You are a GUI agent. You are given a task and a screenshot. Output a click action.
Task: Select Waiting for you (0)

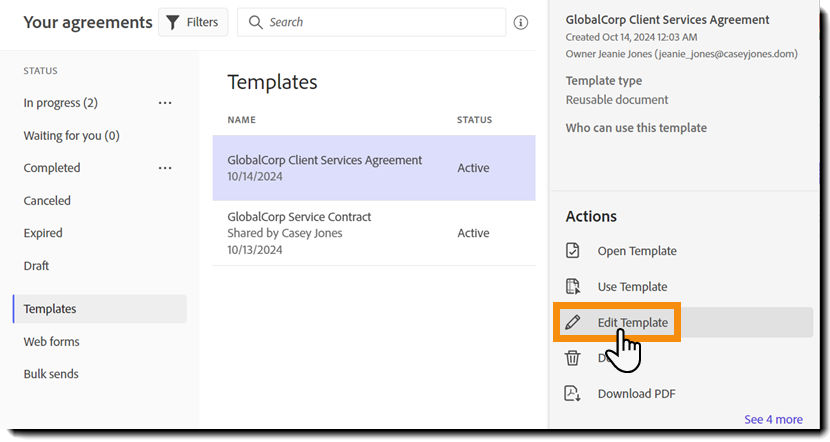pyautogui.click(x=71, y=136)
